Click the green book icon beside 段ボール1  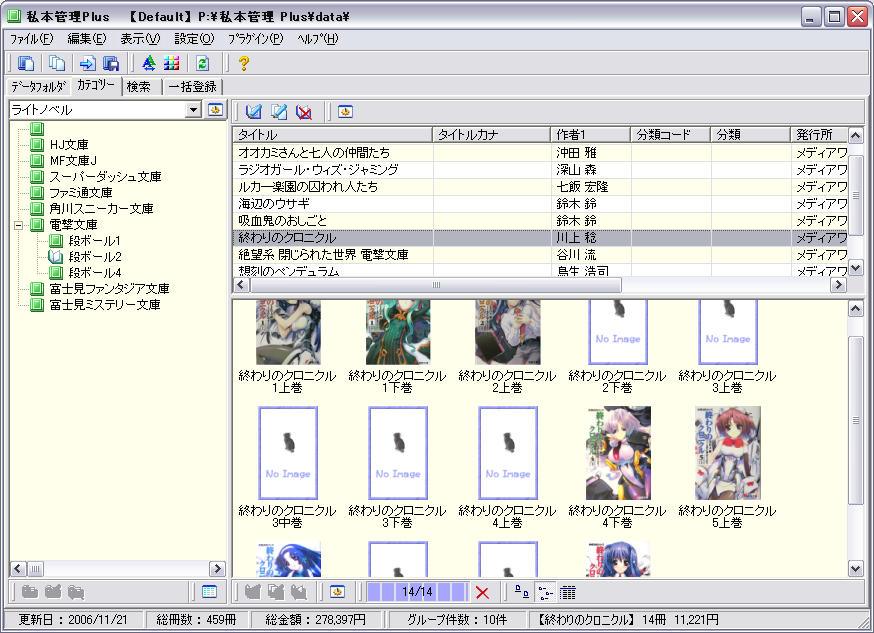56,241
